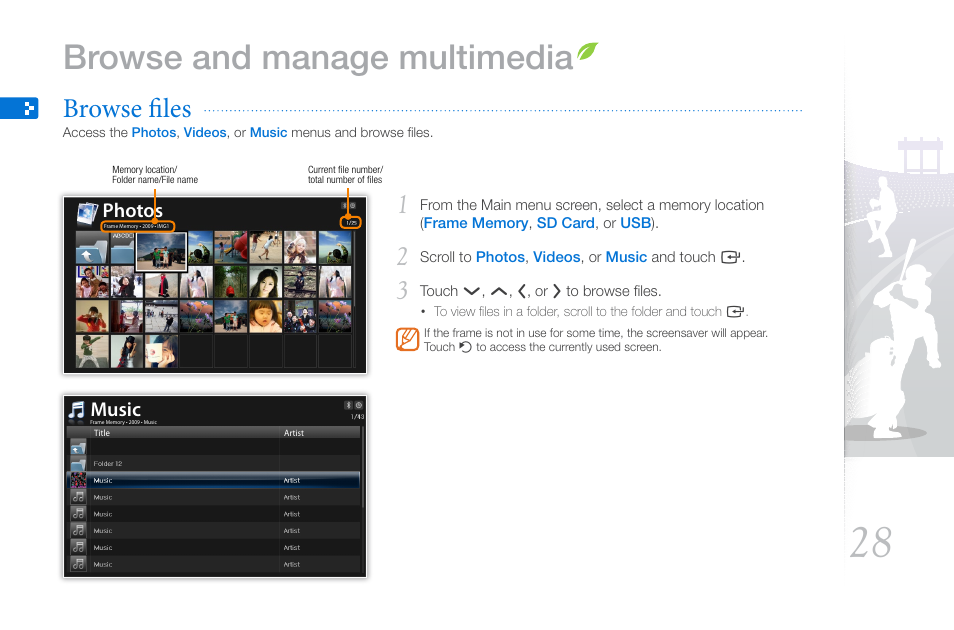The image size is (954, 630).
Task: Select the highlighted photo of boys beside a jeep
Action: (161, 251)
